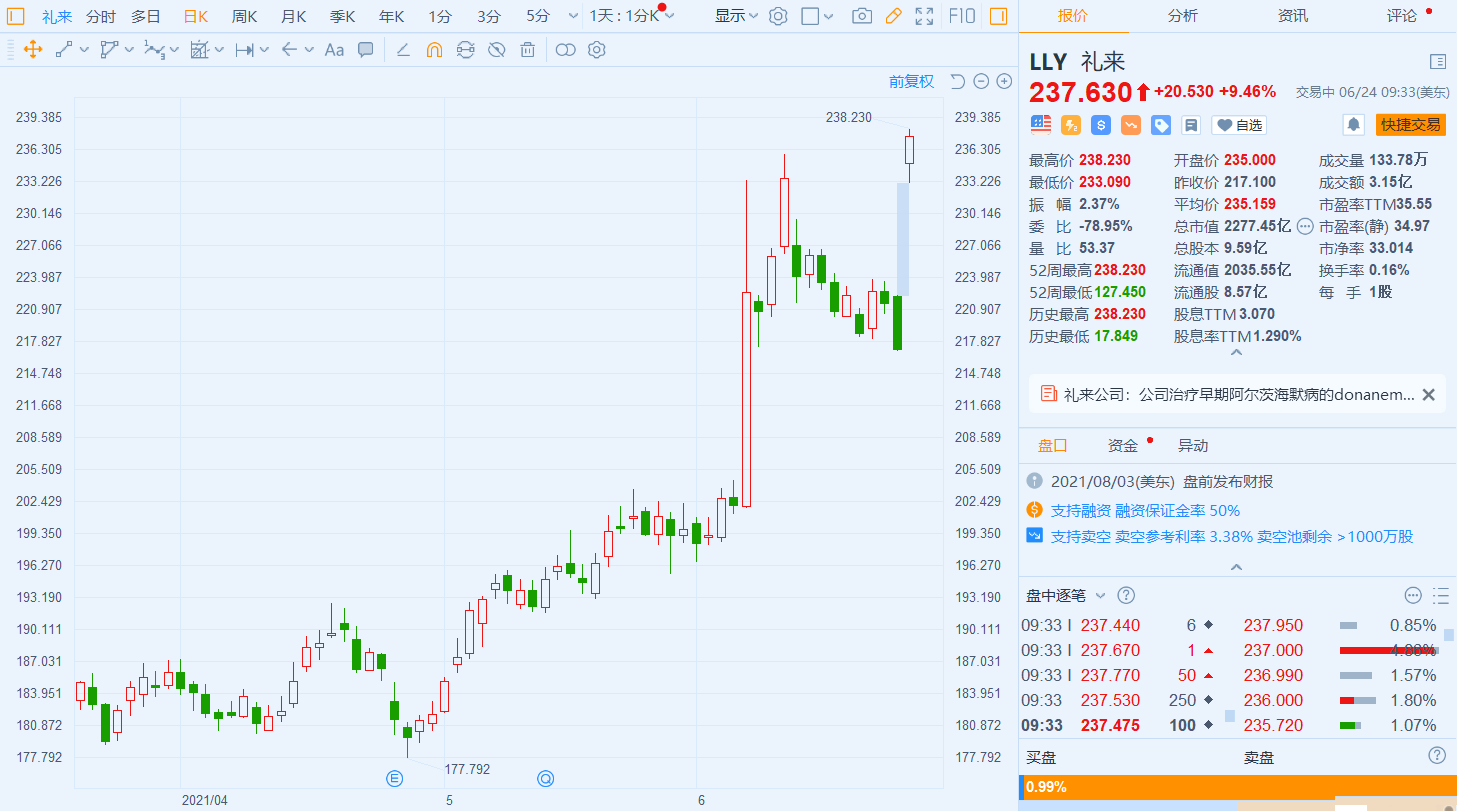Open the 1天:1分K period dropdown
Viewport: 1457px width, 811px height.
[631, 16]
